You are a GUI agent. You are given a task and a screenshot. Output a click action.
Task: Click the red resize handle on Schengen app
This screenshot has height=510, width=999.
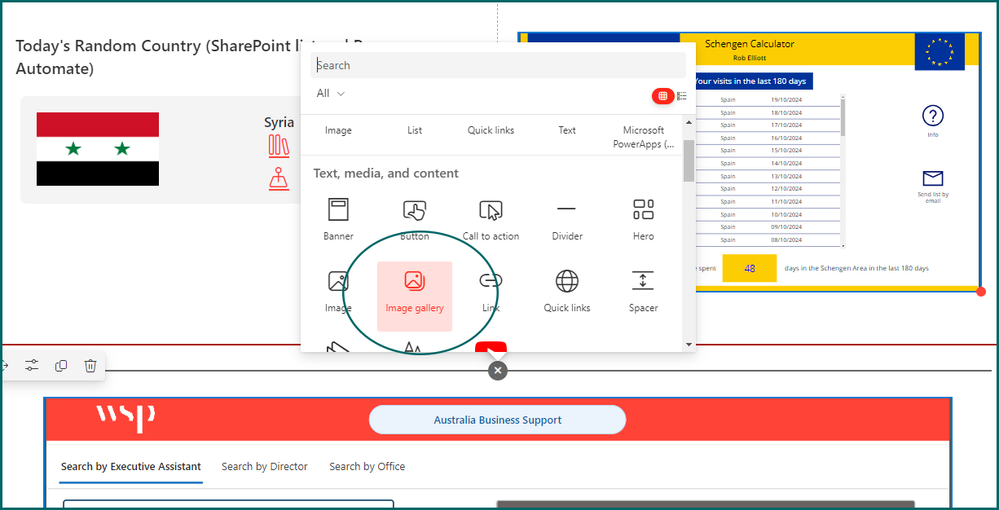click(x=981, y=291)
